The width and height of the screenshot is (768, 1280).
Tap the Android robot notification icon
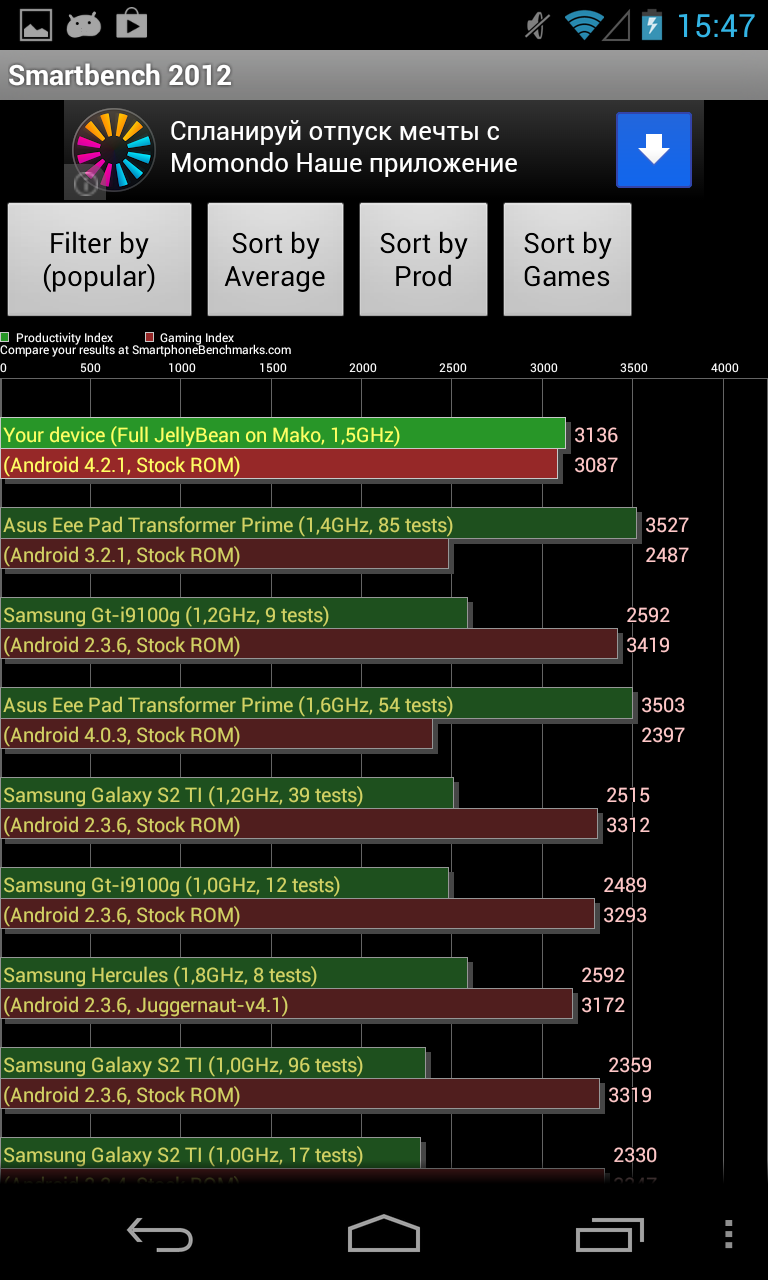click(x=84, y=25)
